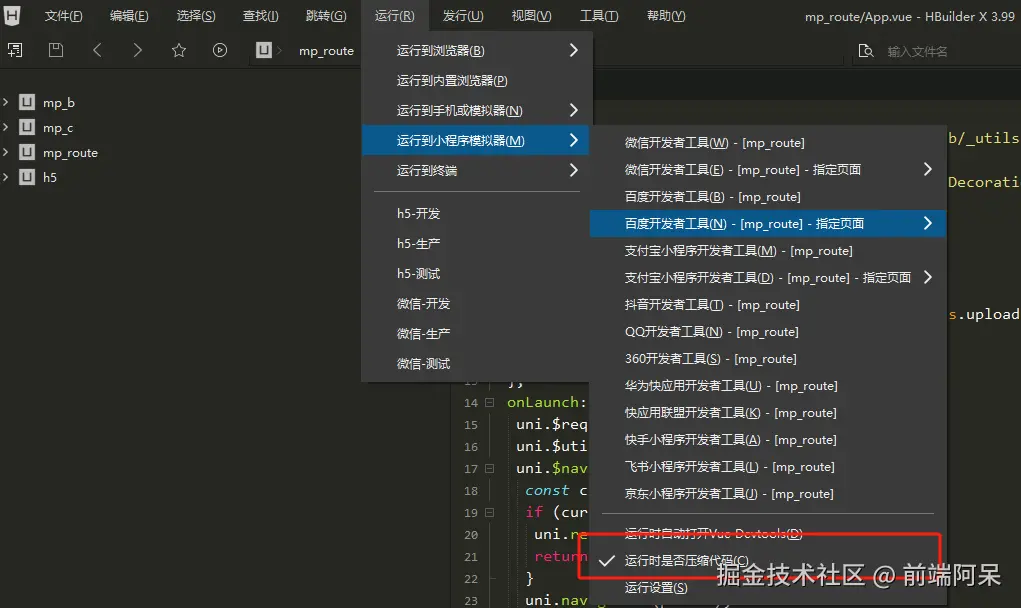1021x608 pixels.
Task: Expand the h5 project tree node
Action: click(x=5, y=177)
